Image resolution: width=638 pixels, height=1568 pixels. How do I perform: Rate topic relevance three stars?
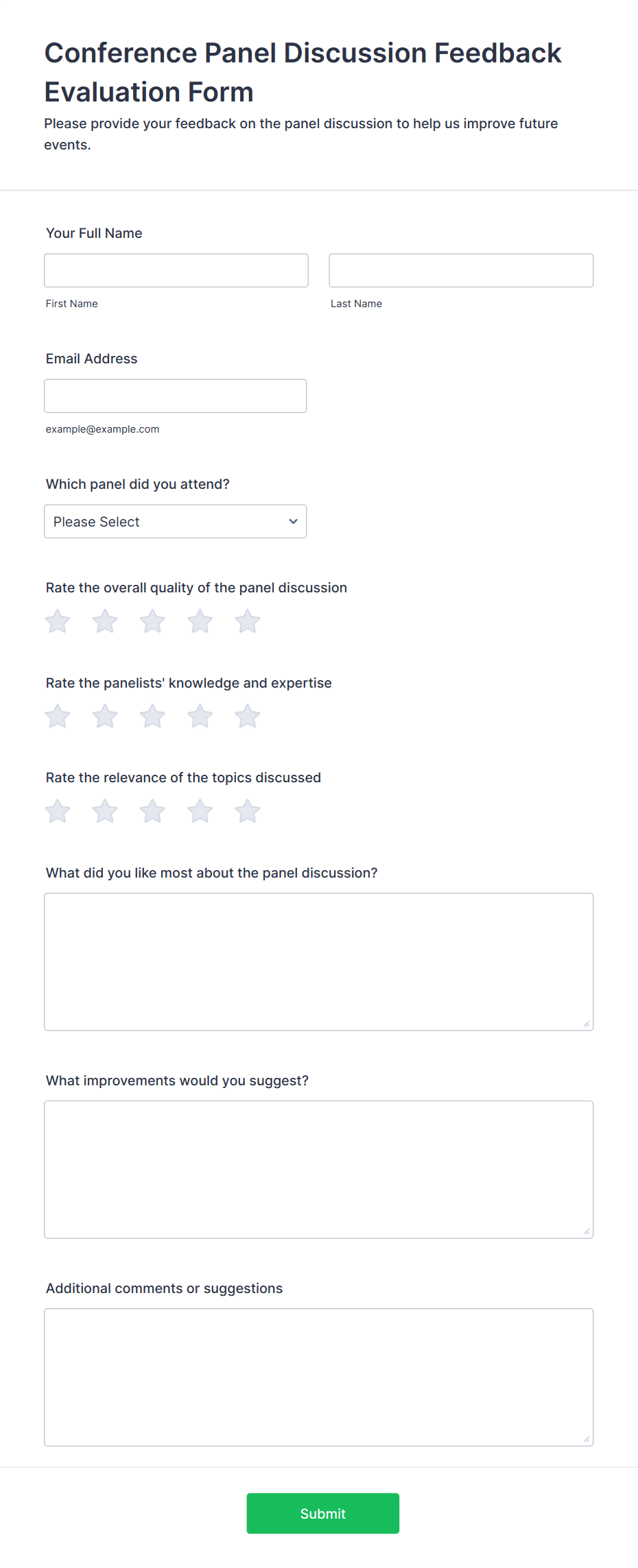[152, 811]
